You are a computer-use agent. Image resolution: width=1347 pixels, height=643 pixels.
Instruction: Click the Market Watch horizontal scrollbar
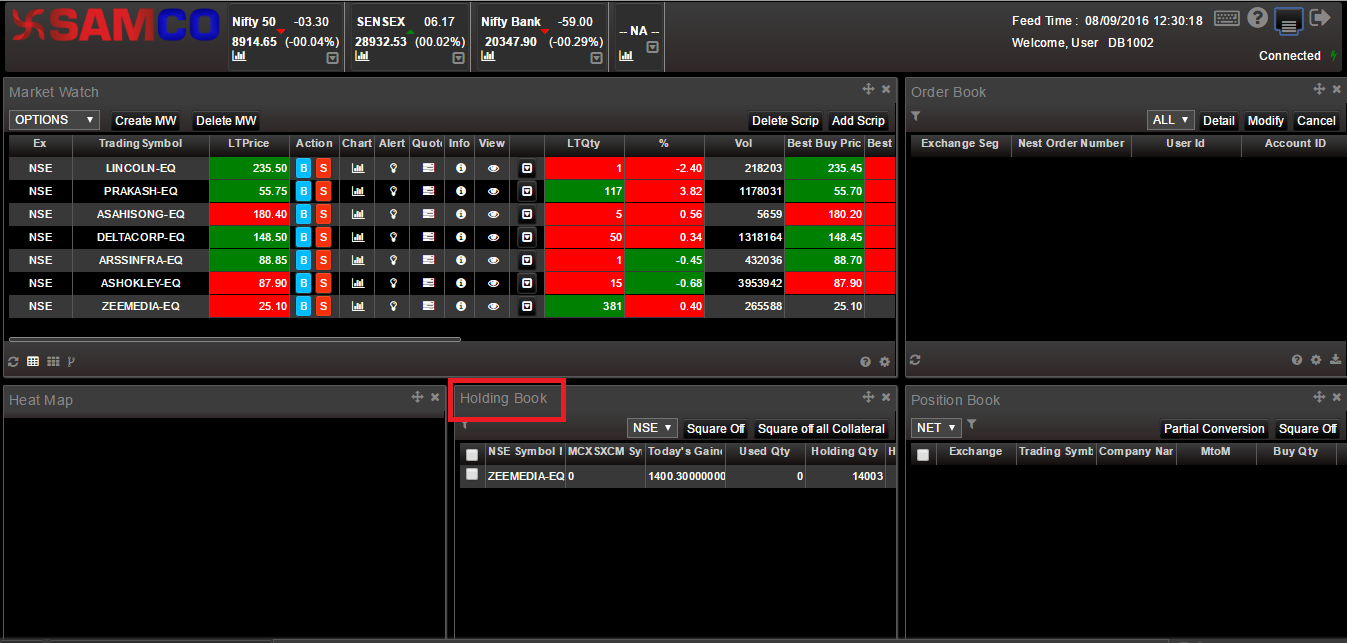pos(235,340)
